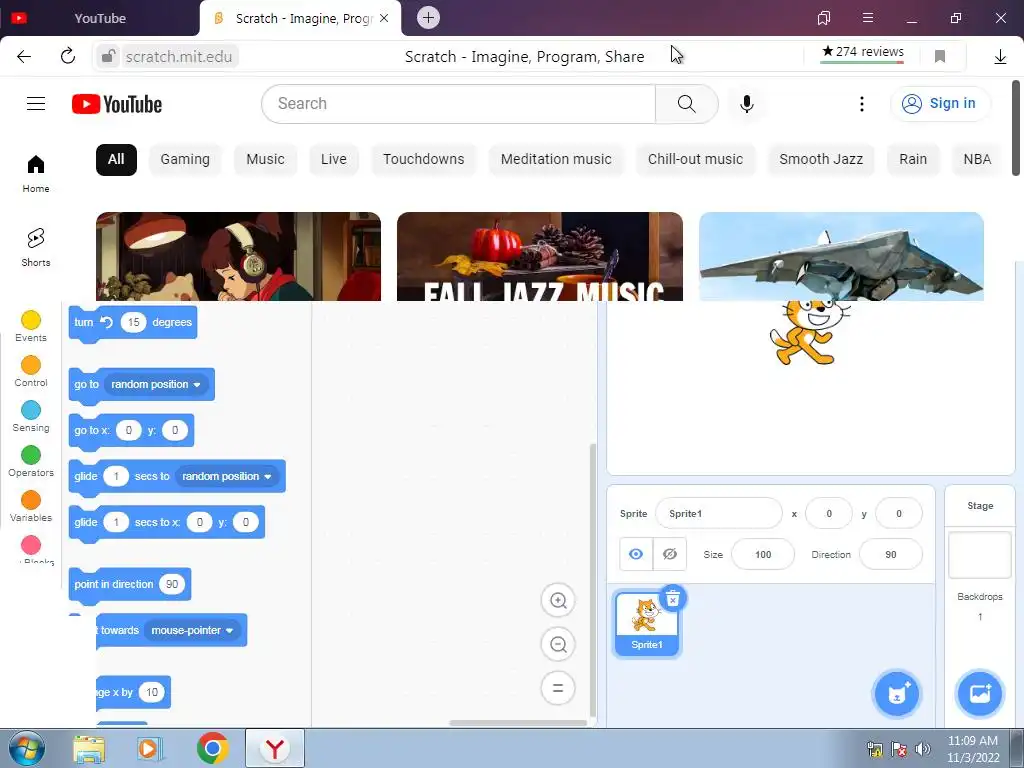Zoom out the Scratch code workspace

point(558,645)
